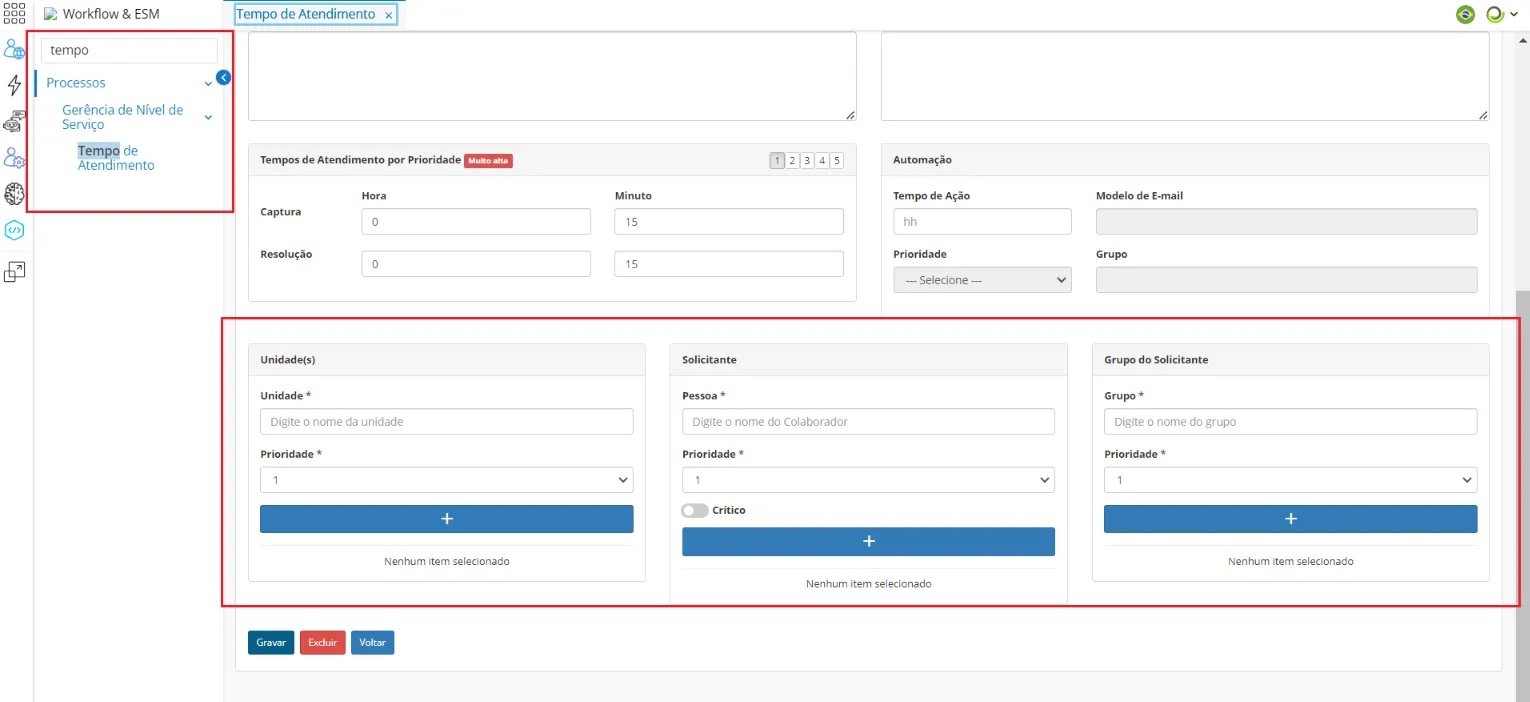The image size is (1530, 702).
Task: Open the apps grid icon in sidebar
Action: 14,12
